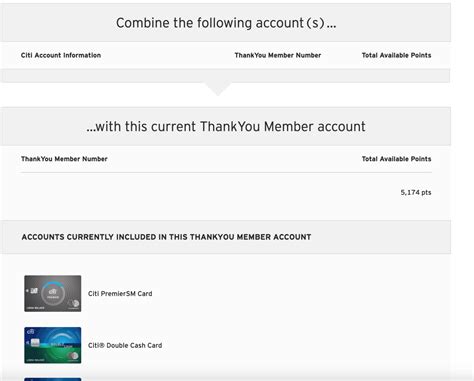Viewport: 474px width, 381px height.
Task: Click the 'Combine the following account(s)...' heading
Action: pos(226,23)
